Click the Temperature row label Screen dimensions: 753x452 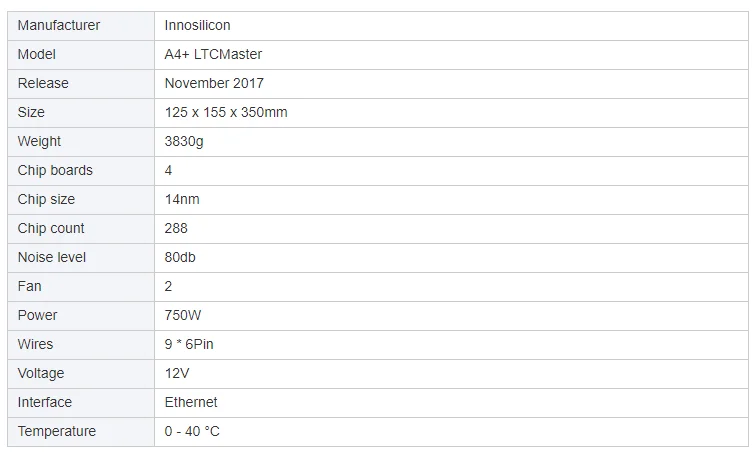pos(57,431)
